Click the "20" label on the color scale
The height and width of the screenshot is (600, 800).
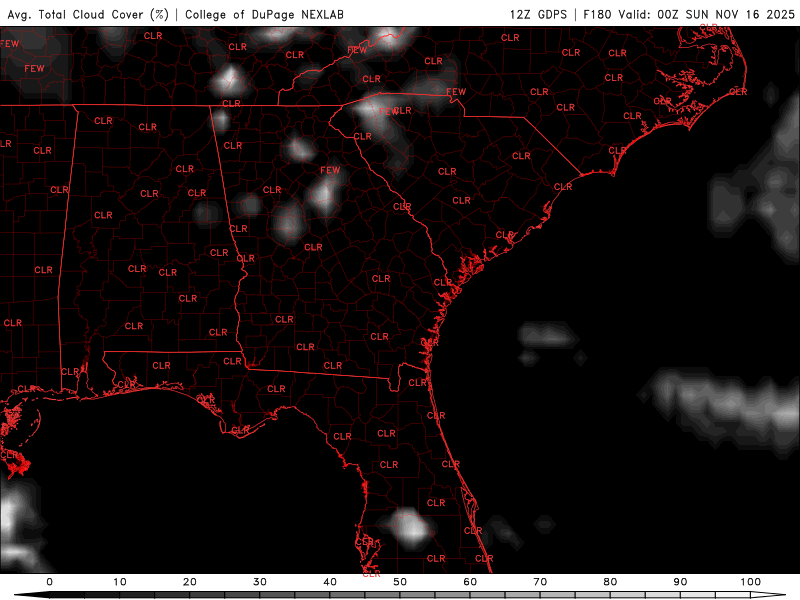pyautogui.click(x=190, y=582)
